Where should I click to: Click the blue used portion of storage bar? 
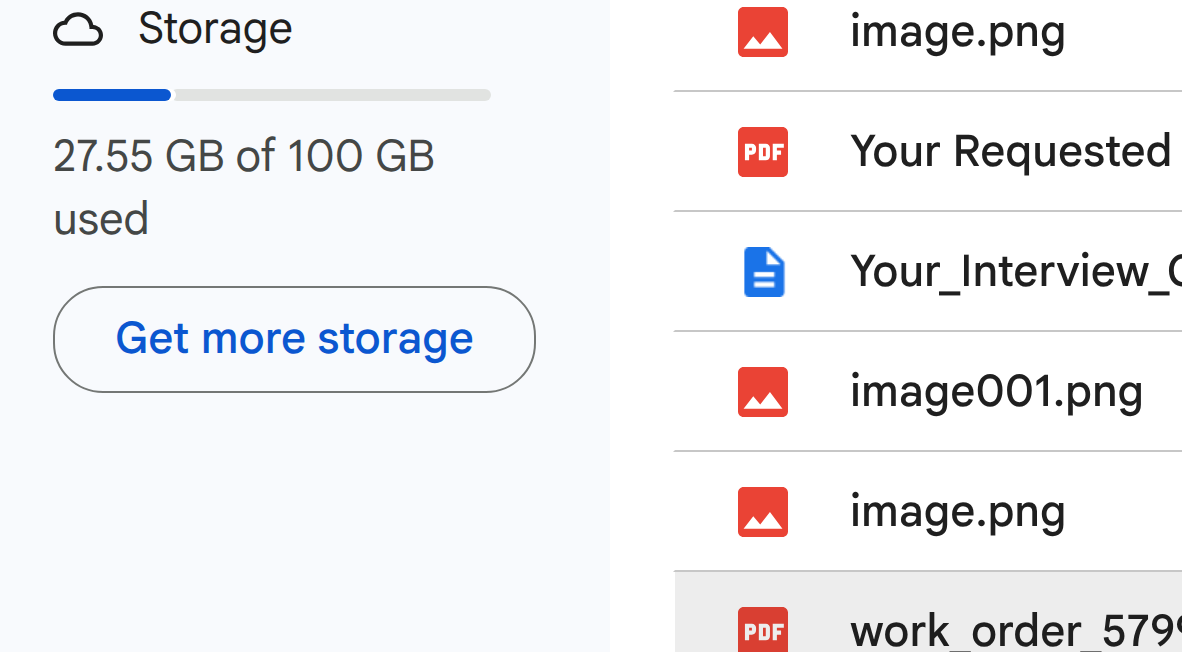click(112, 95)
